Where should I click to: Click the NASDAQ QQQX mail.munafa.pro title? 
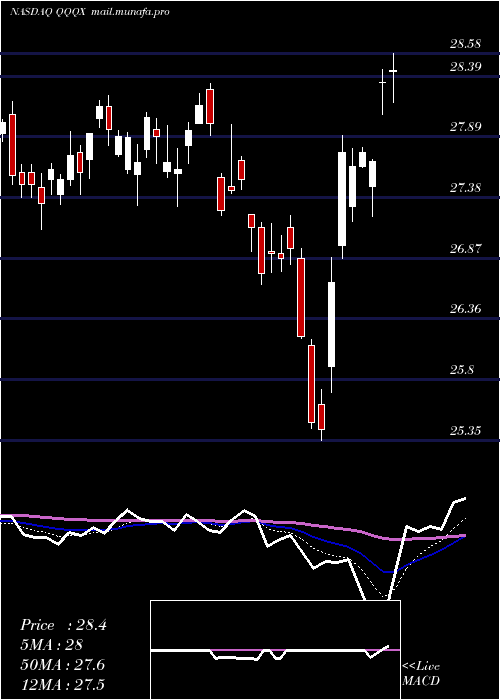click(x=89, y=12)
